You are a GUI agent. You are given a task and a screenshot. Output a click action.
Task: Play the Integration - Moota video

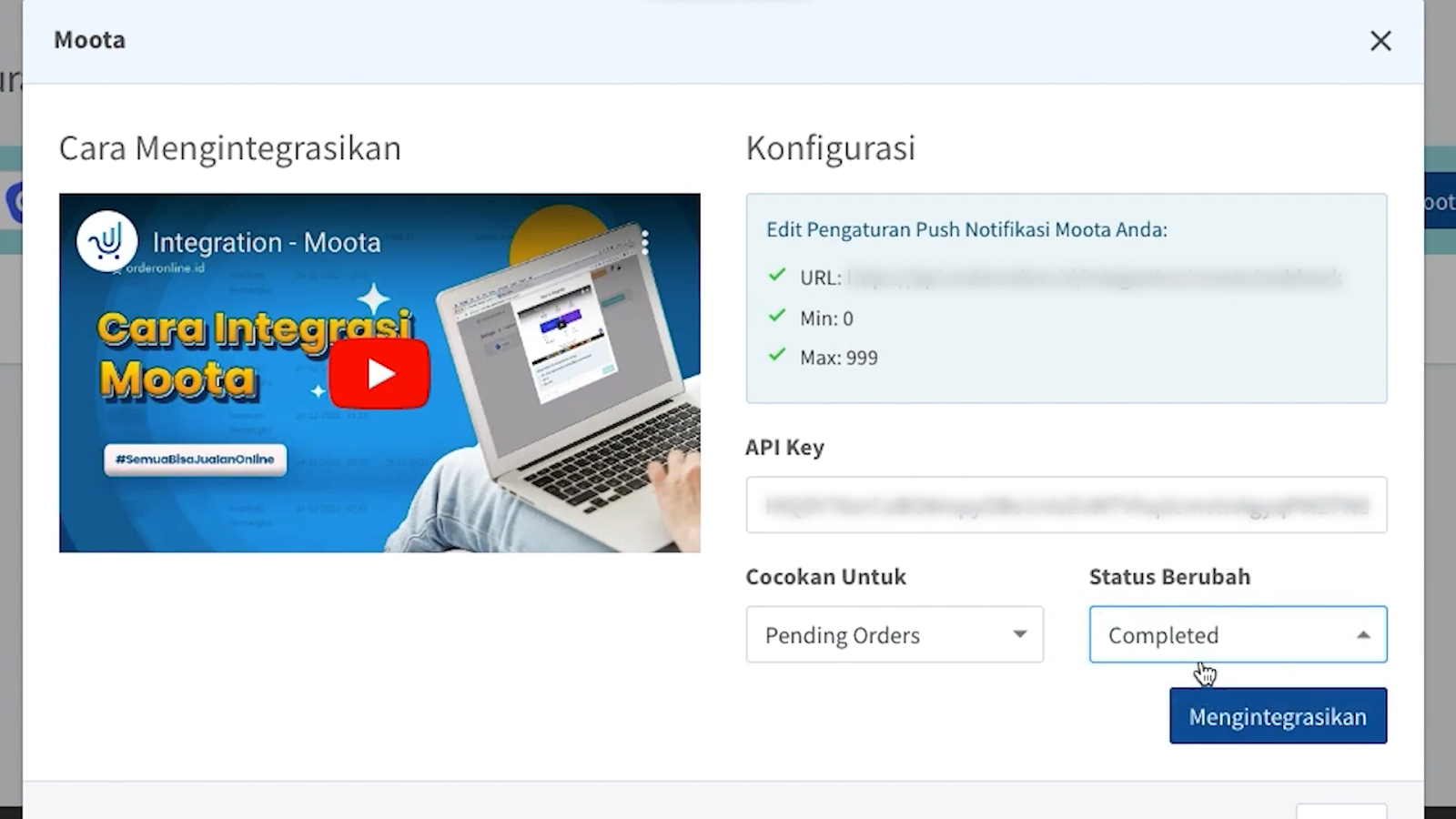(x=379, y=374)
